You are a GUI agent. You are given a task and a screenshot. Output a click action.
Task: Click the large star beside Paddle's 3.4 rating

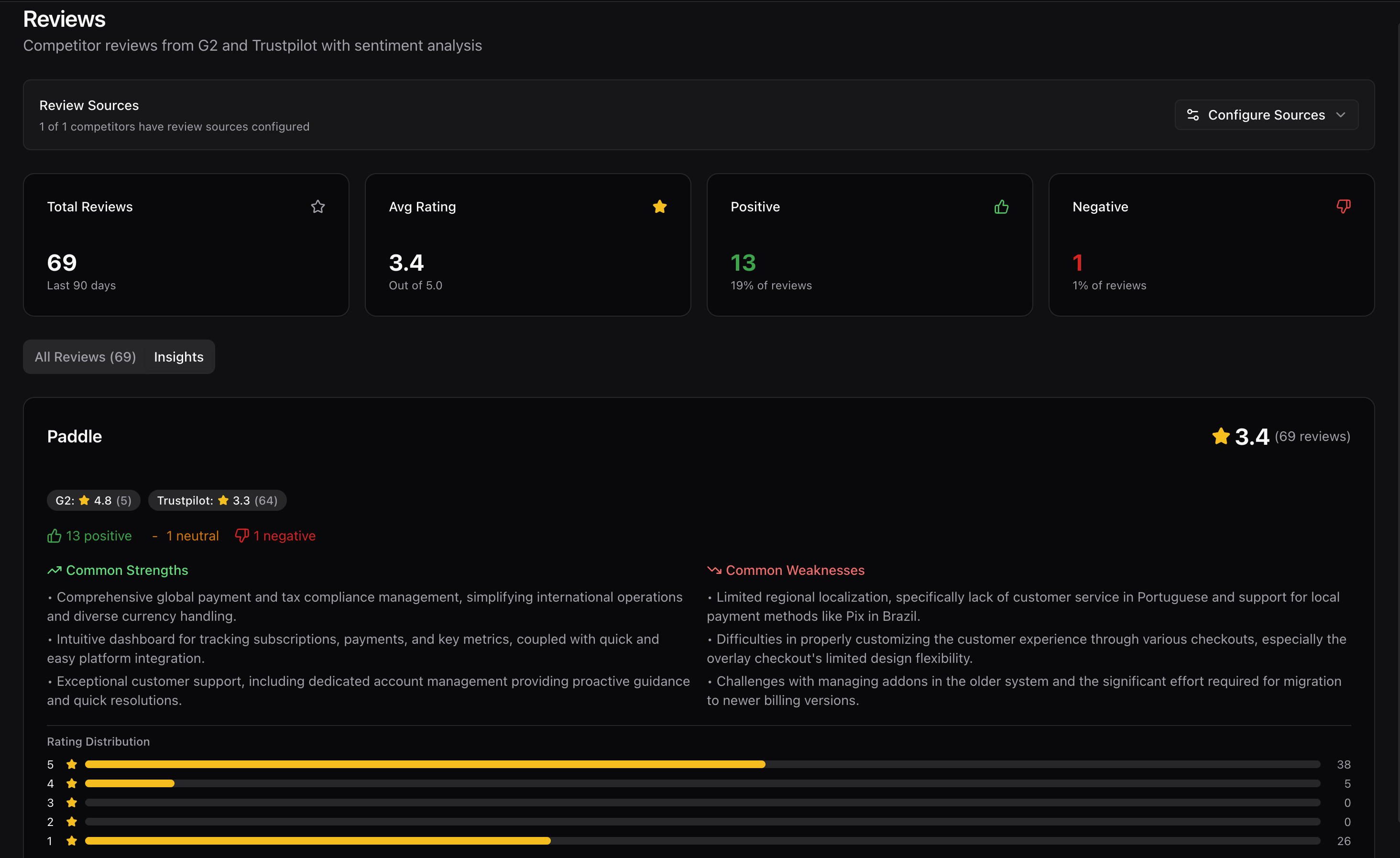coord(1220,436)
